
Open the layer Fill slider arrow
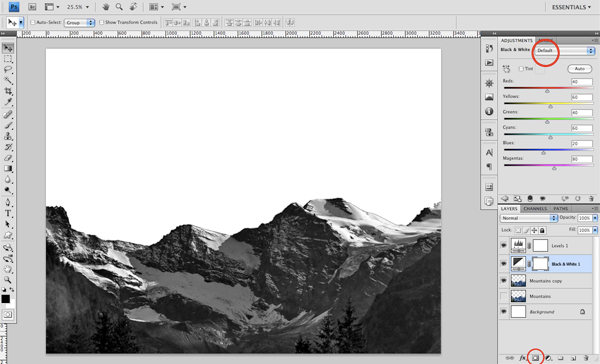(595, 230)
